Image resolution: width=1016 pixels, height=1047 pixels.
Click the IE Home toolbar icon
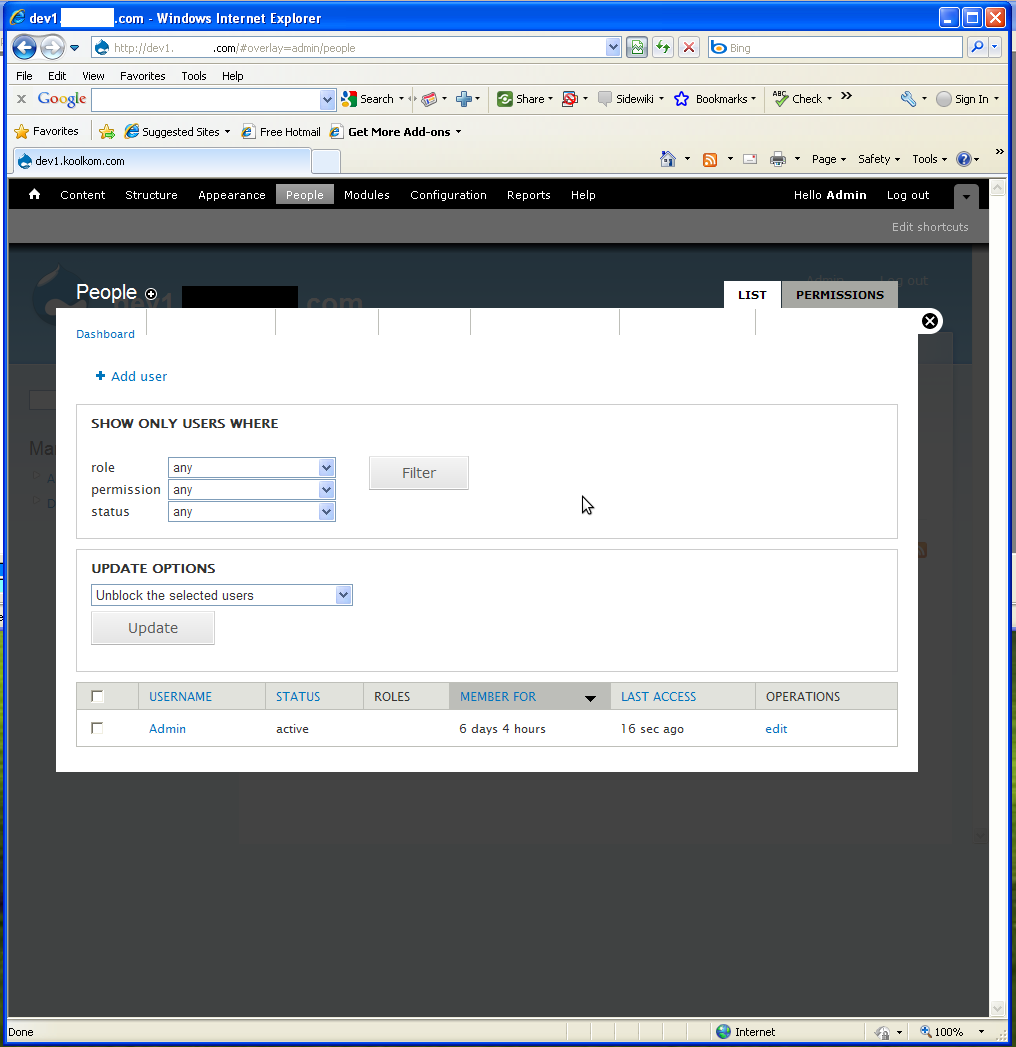[668, 159]
